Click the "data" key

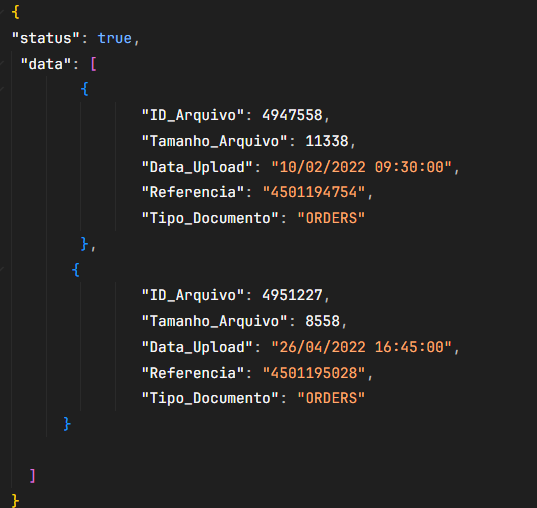tap(46, 64)
